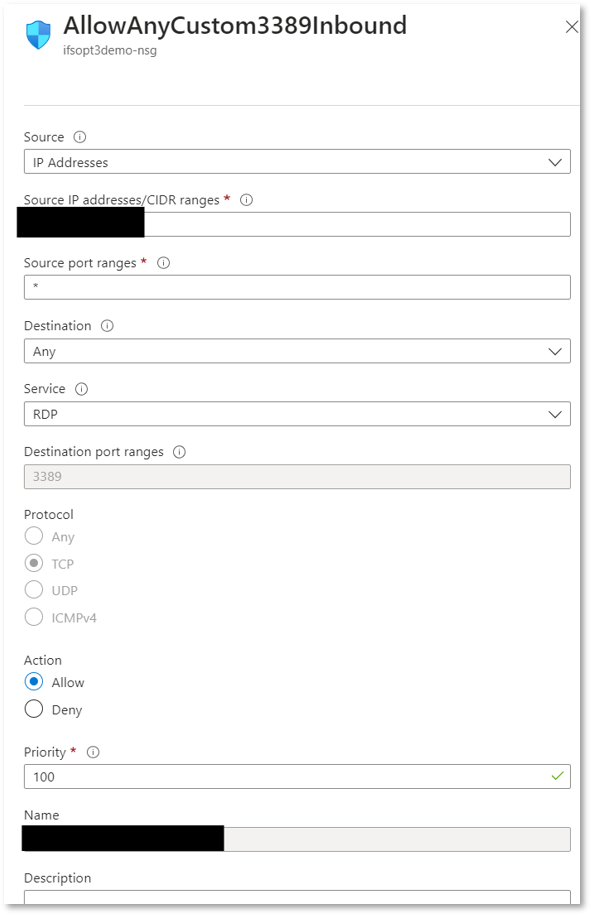
Task: Select the ICMPv4 protocol radio button
Action: 34,617
